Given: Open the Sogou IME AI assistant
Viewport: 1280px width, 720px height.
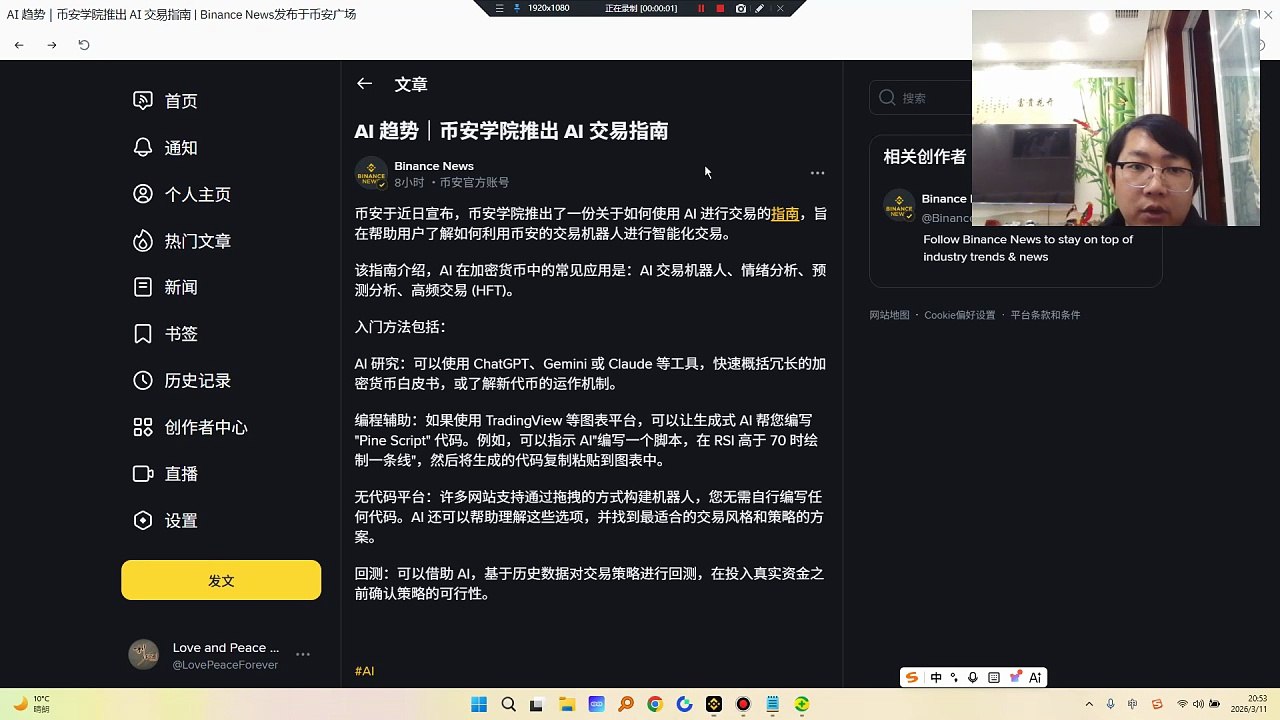Looking at the screenshot, I should [x=1036, y=678].
